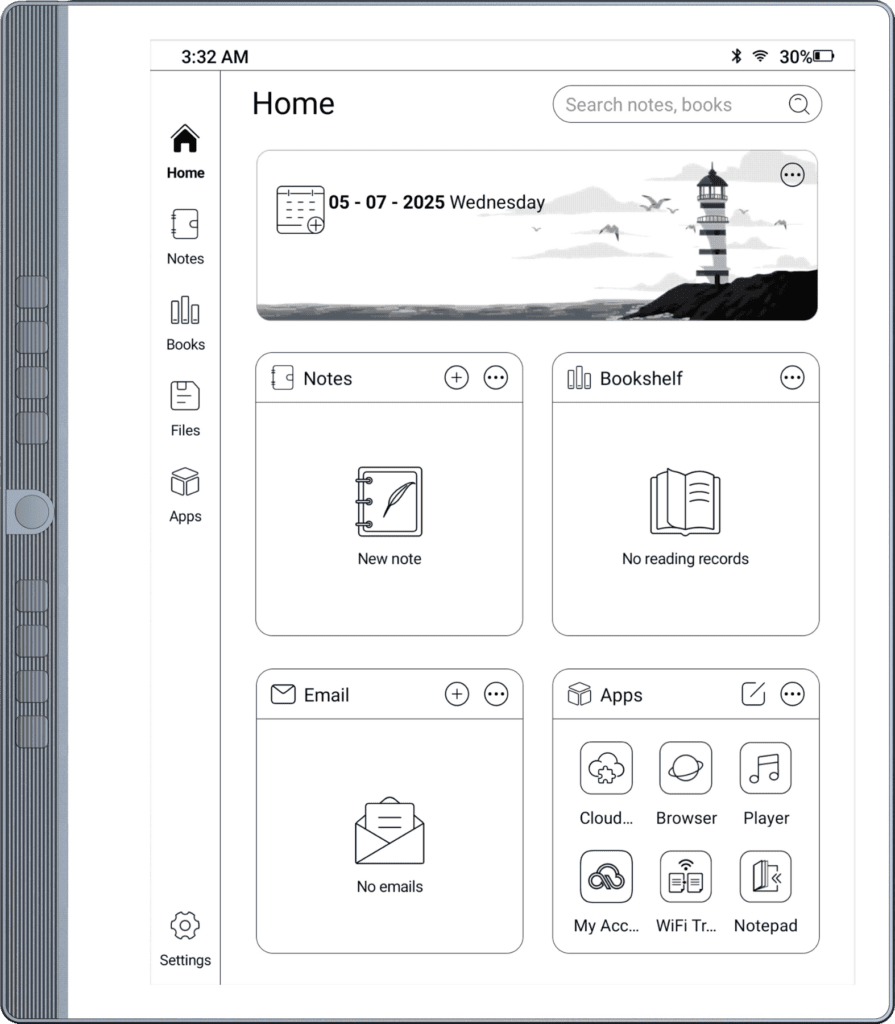Click the New note label
This screenshot has height=1024, width=895.
[389, 558]
